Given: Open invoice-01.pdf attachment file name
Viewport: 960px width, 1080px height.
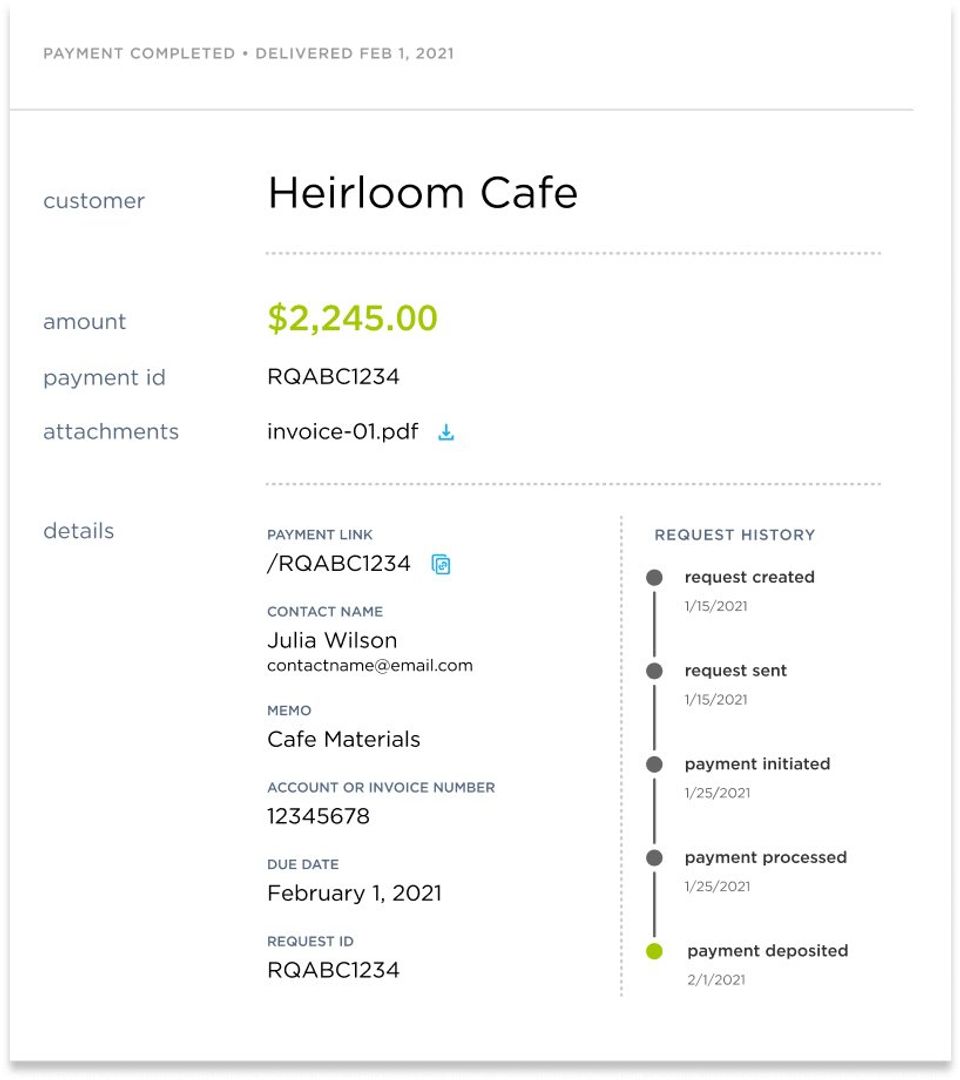Looking at the screenshot, I should (x=342, y=432).
